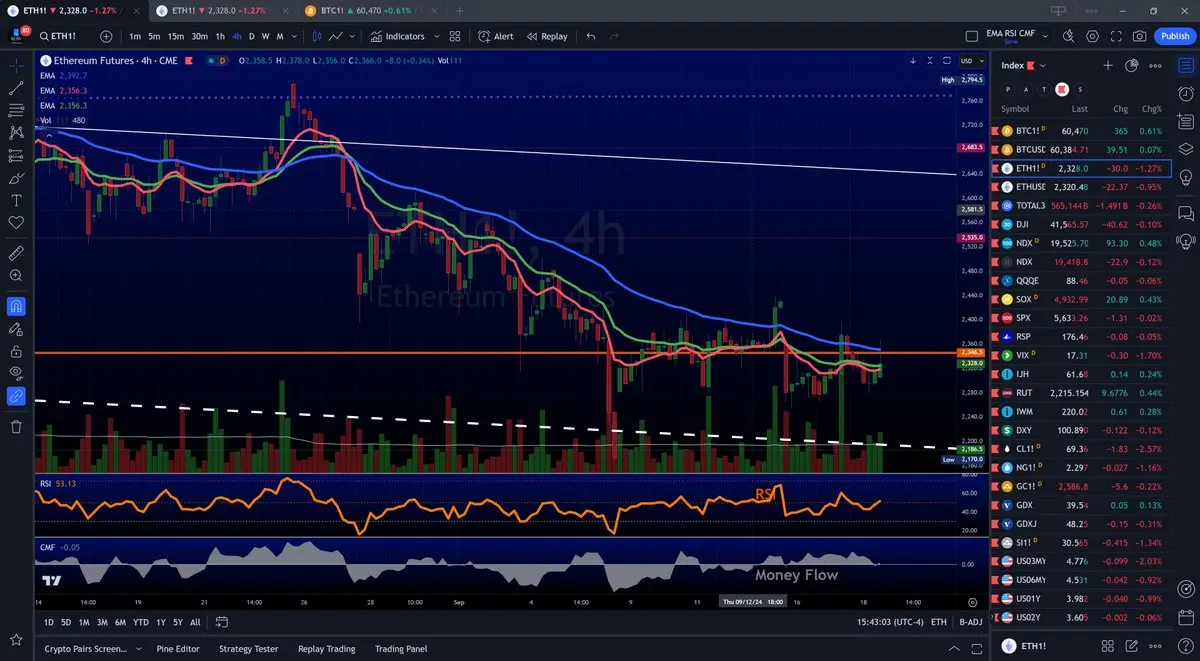Screen dimensions: 1200x661
Task: Select the P watchlist filter circle
Action: coord(1008,89)
